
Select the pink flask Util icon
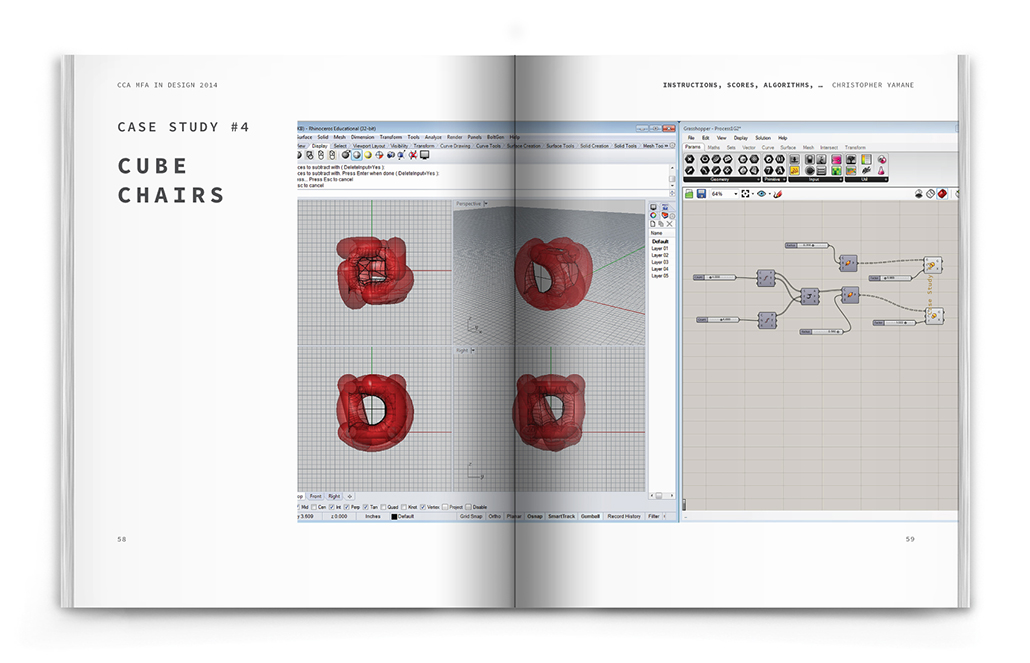pyautogui.click(x=881, y=170)
